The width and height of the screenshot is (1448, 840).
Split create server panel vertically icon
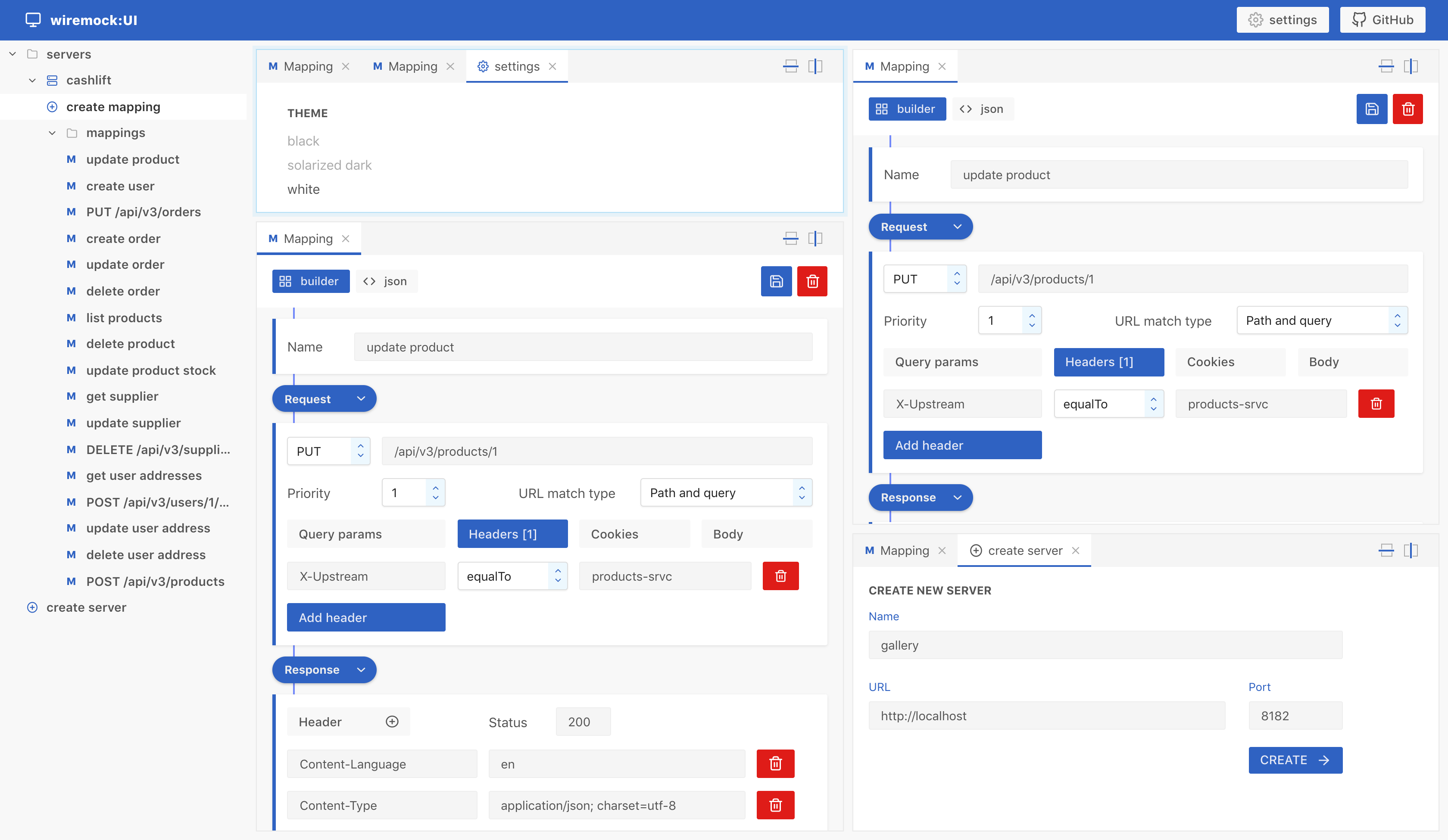pyautogui.click(x=1411, y=551)
